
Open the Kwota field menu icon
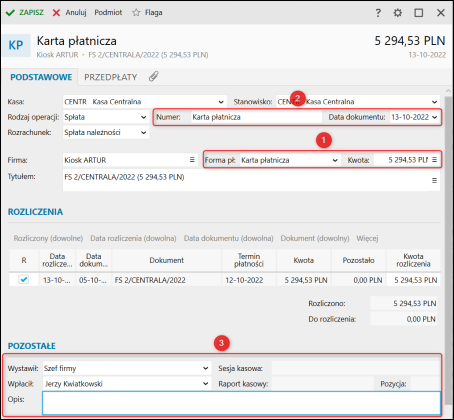click(x=434, y=160)
